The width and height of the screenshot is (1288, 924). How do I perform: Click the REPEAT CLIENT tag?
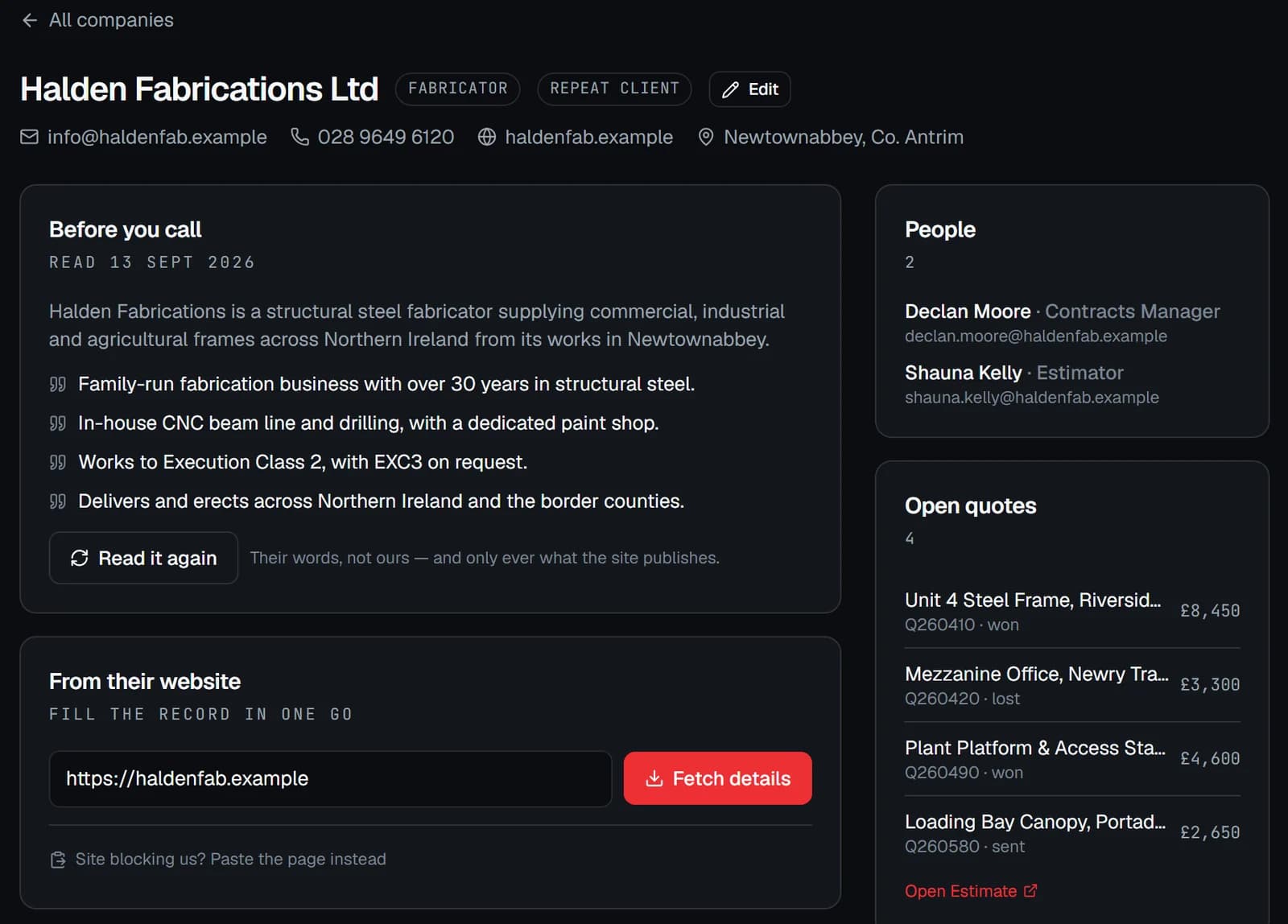click(x=614, y=89)
